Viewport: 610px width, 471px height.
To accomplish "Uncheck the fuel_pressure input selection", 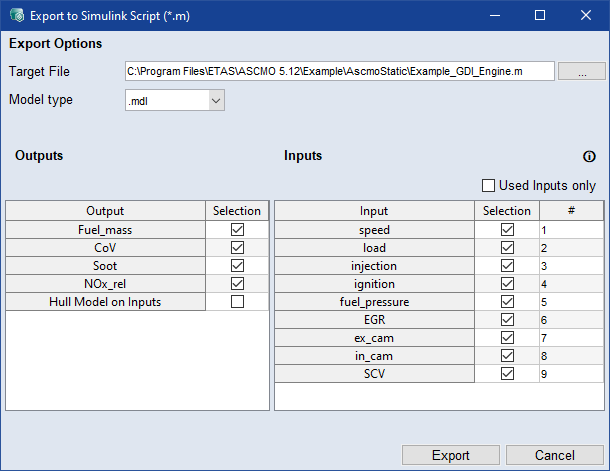I will 507,301.
